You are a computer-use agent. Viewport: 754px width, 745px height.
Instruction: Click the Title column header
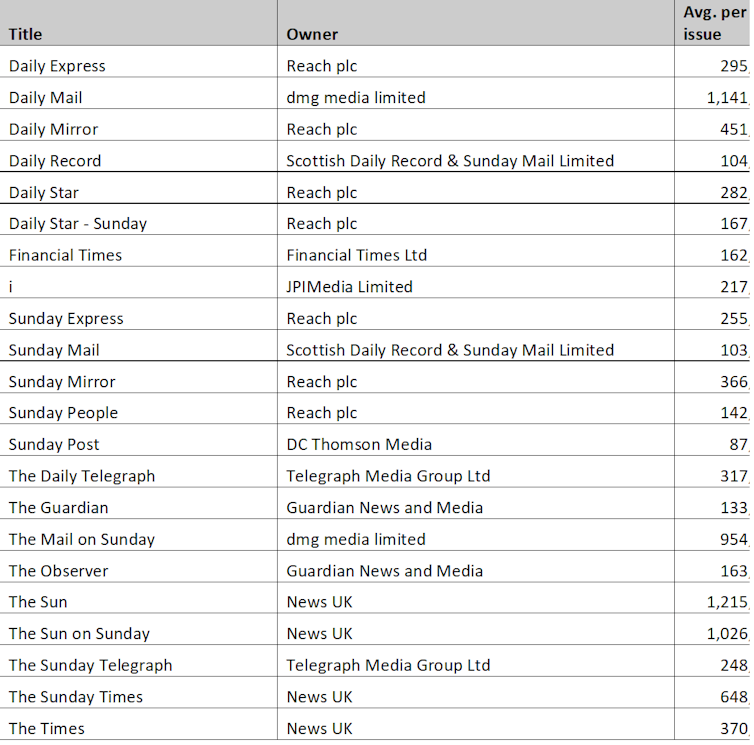(26, 34)
